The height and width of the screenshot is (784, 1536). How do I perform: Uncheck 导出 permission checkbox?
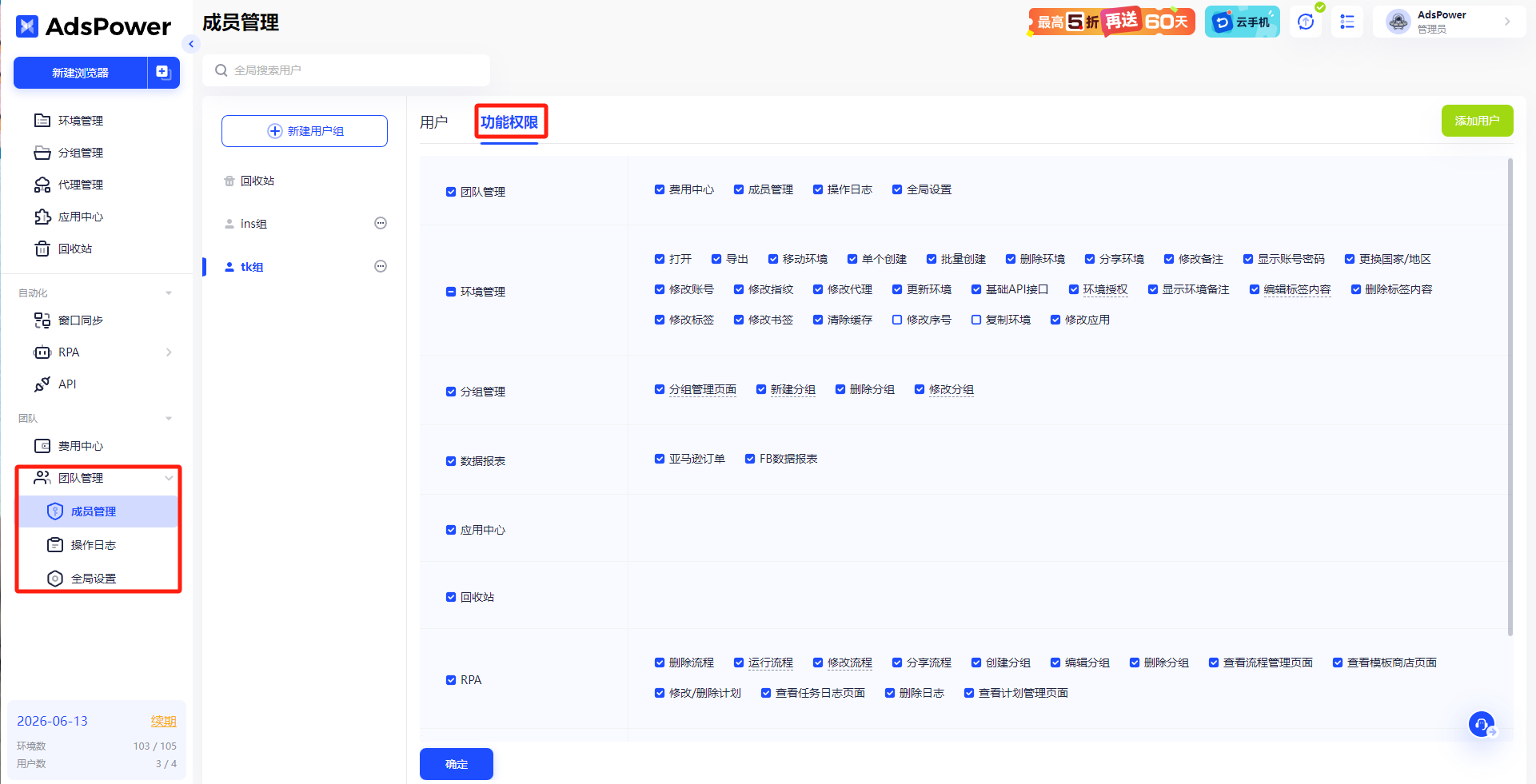coord(716,259)
